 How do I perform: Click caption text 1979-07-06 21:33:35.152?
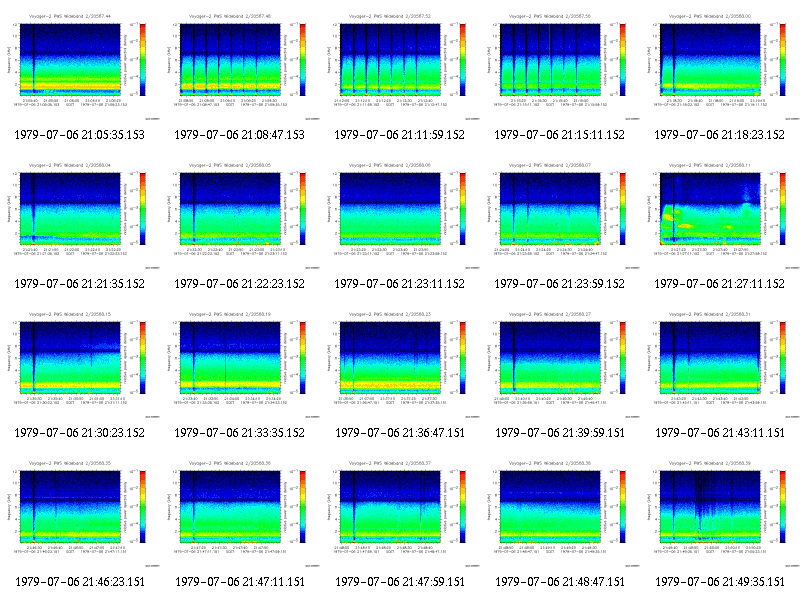tap(239, 433)
